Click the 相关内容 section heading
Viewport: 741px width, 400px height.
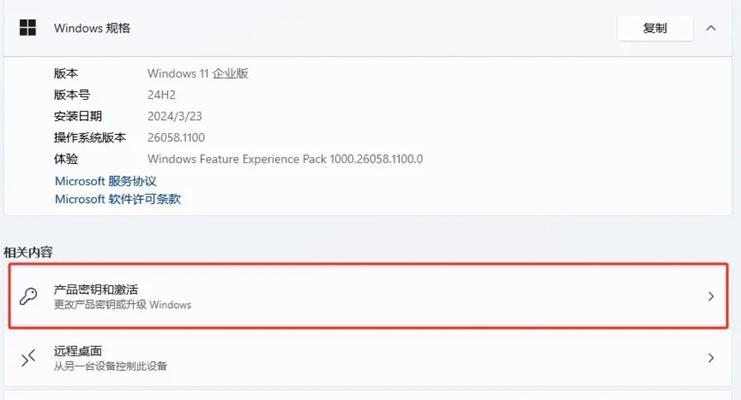(x=28, y=252)
